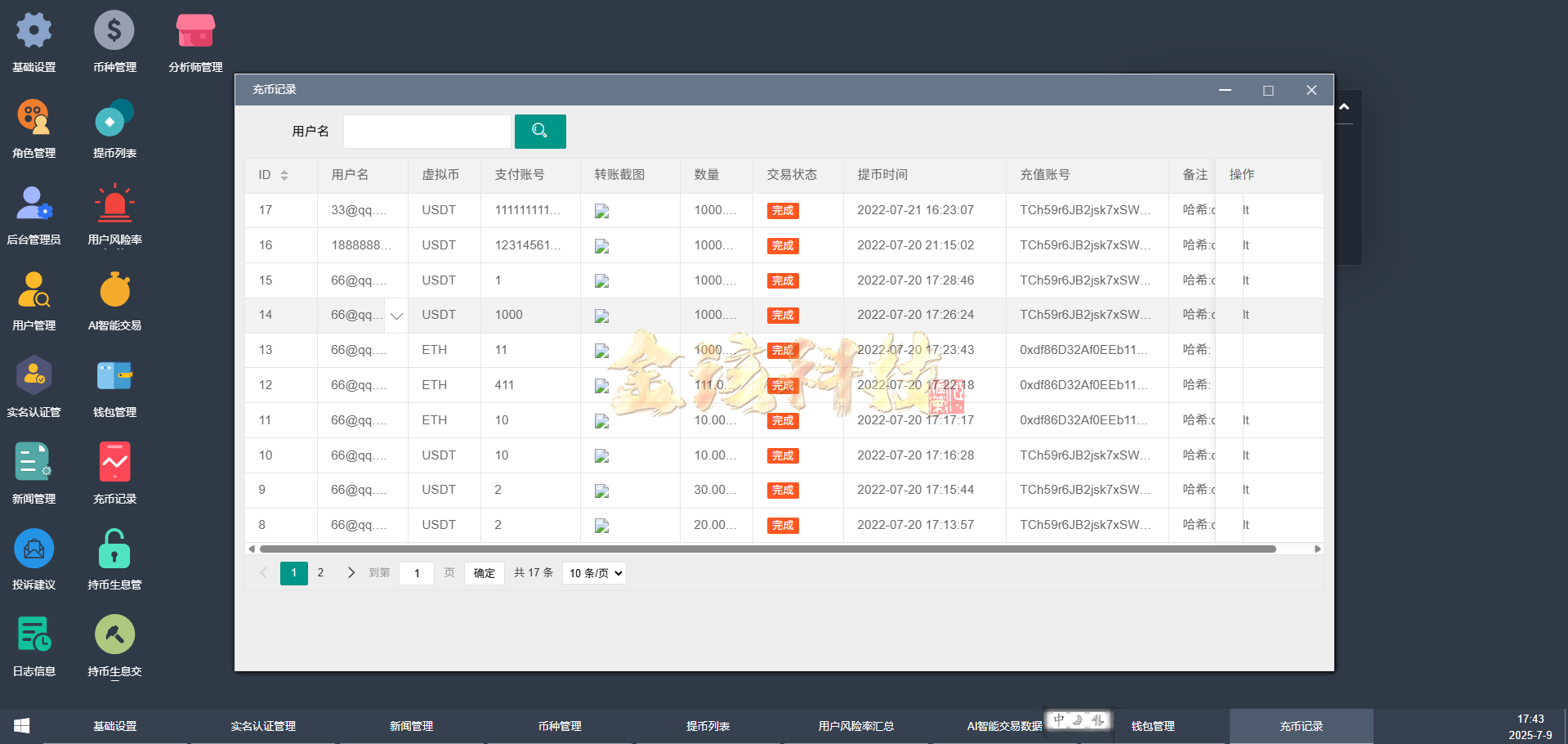Go to pagination page 2

pos(320,573)
